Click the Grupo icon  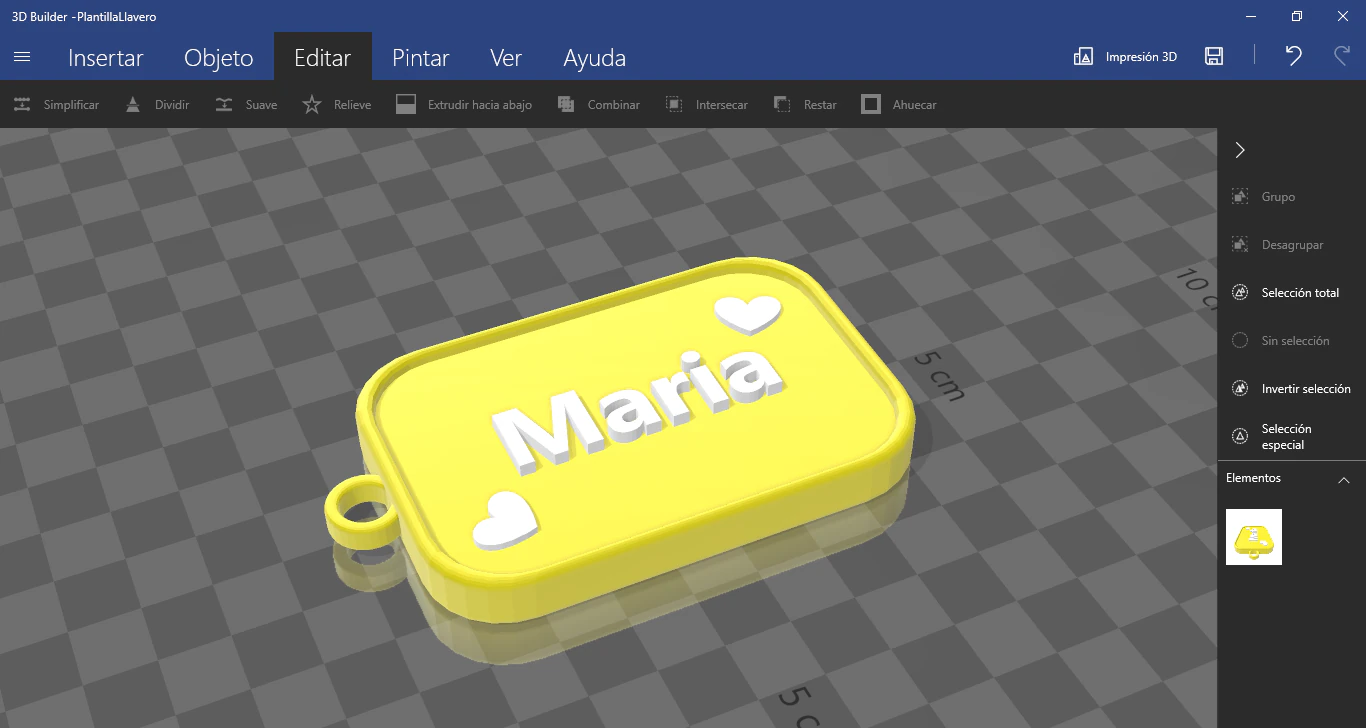(x=1240, y=197)
